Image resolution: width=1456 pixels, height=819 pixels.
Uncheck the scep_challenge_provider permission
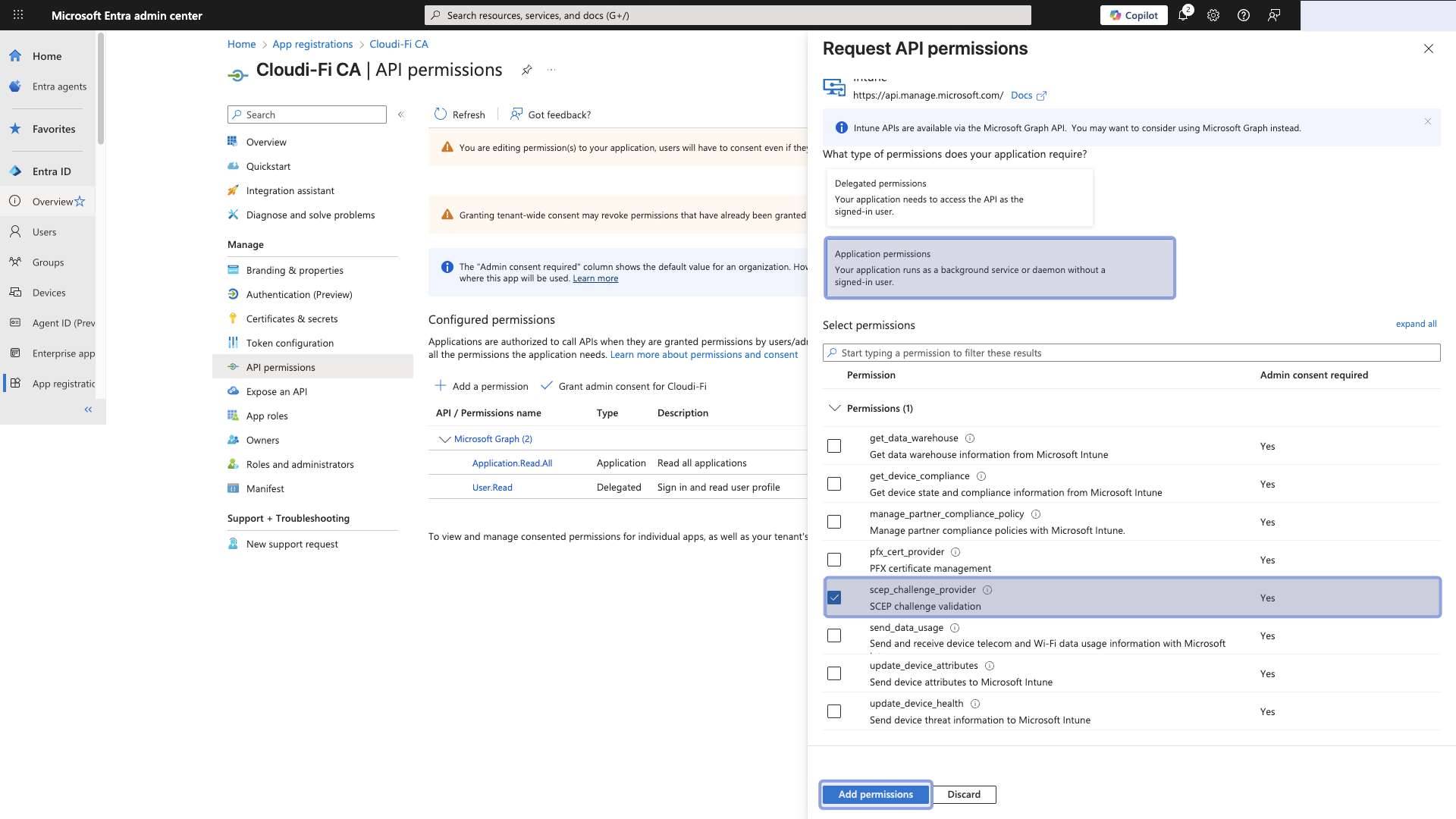pyautogui.click(x=834, y=598)
